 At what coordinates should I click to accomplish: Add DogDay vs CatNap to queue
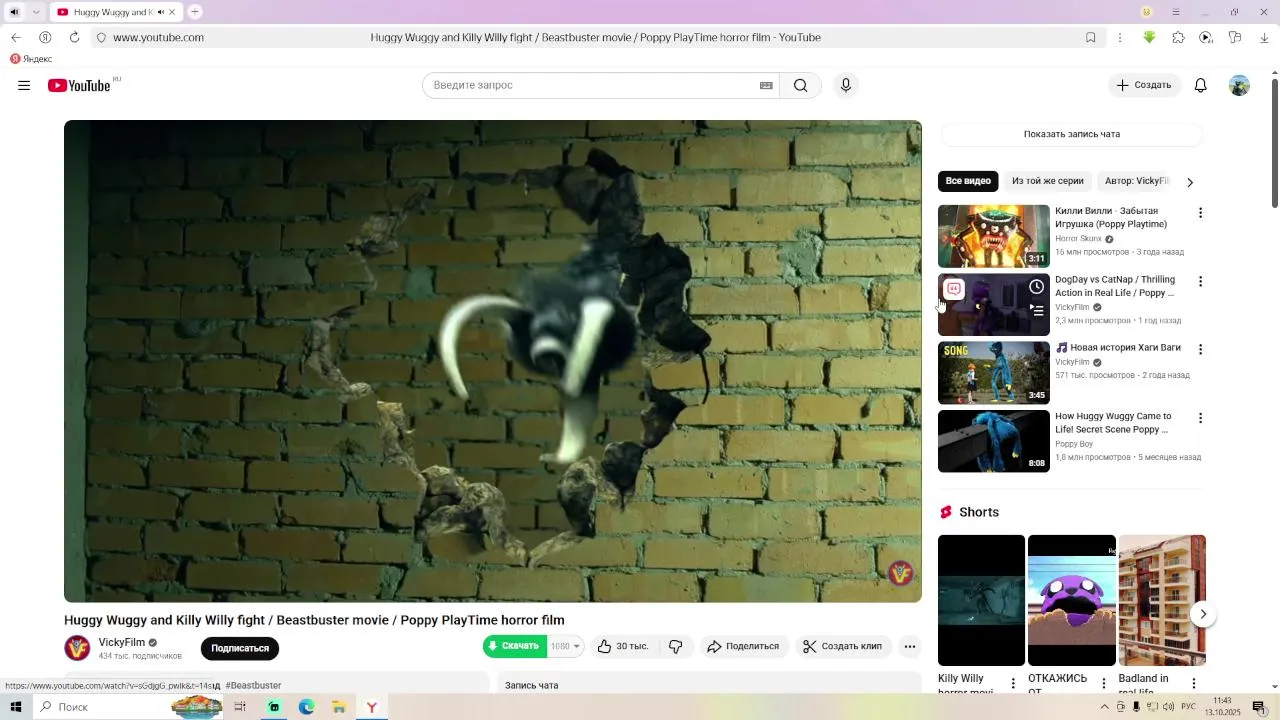point(1037,310)
